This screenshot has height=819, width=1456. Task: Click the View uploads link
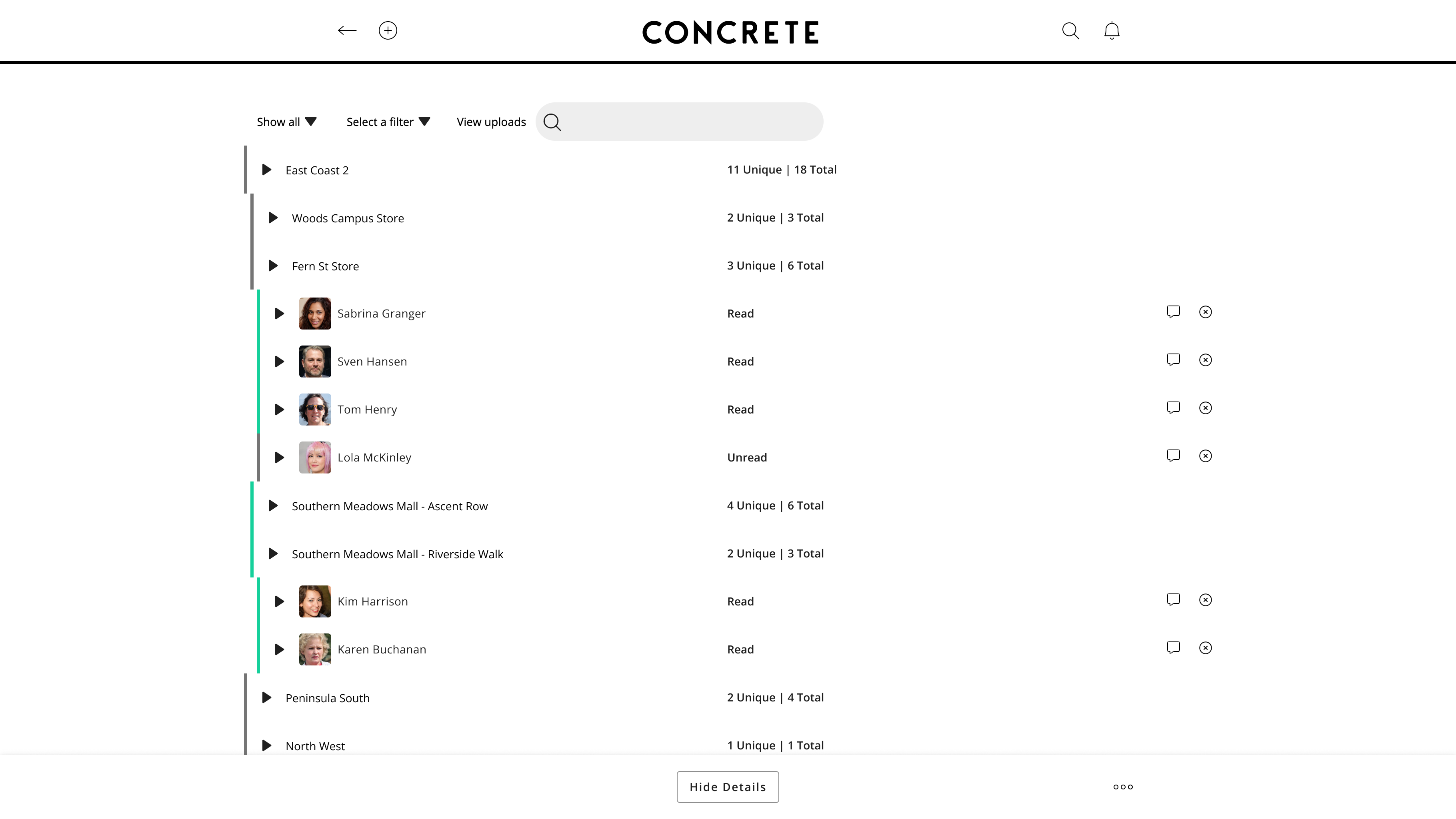point(491,122)
